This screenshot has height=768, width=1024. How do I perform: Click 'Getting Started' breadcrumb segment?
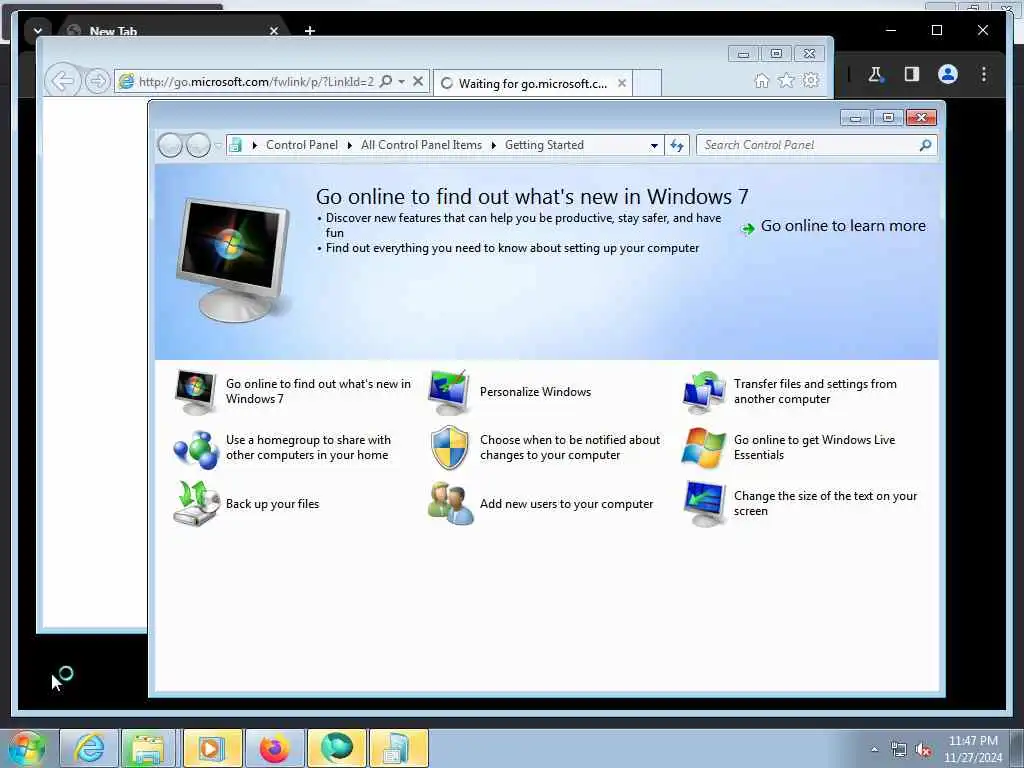[x=544, y=145]
